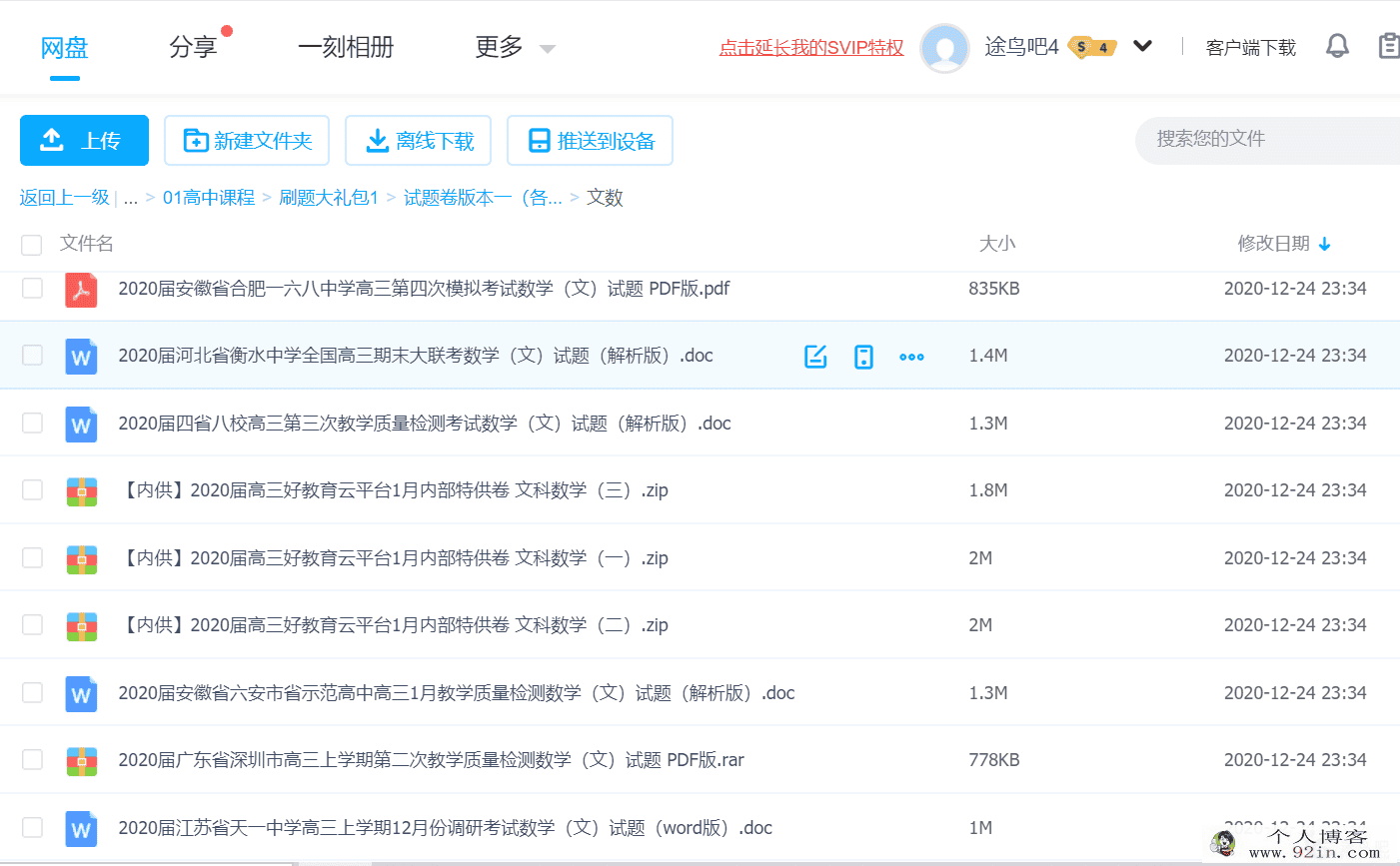Check the box for 江苏省天一中学 doc
The image size is (1400, 866).
[x=32, y=827]
